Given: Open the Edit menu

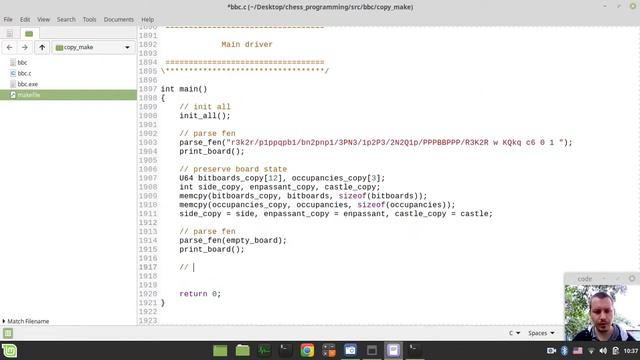Looking at the screenshot, I should pyautogui.click(x=25, y=19).
